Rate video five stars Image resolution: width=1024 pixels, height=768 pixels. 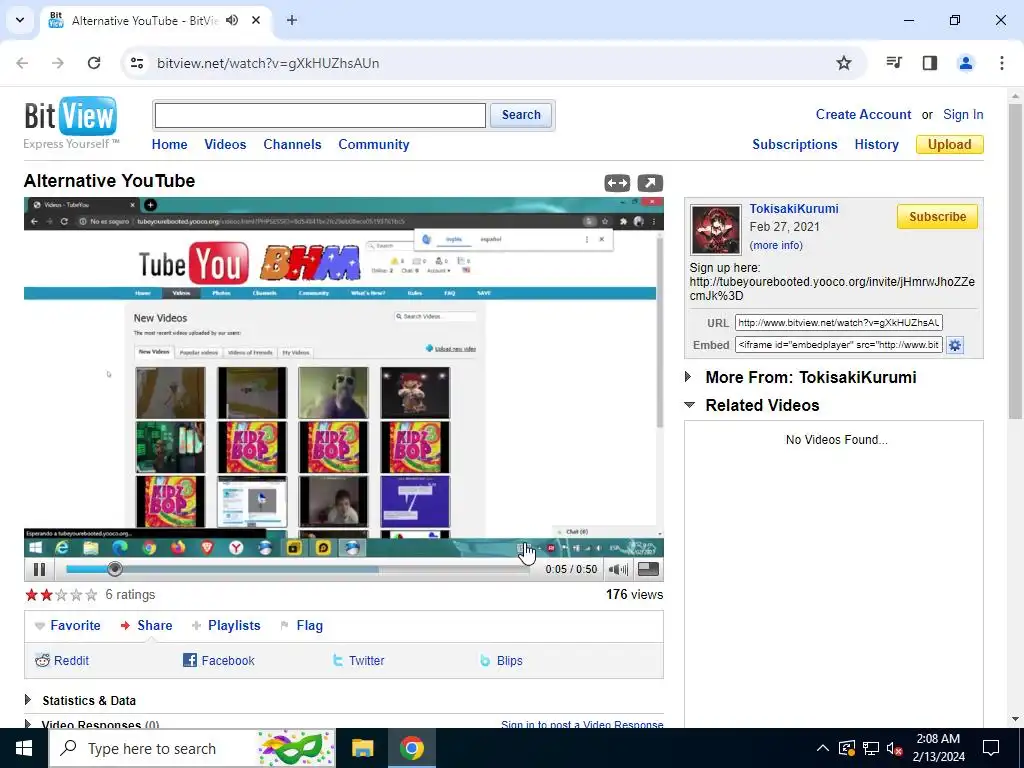(91, 594)
